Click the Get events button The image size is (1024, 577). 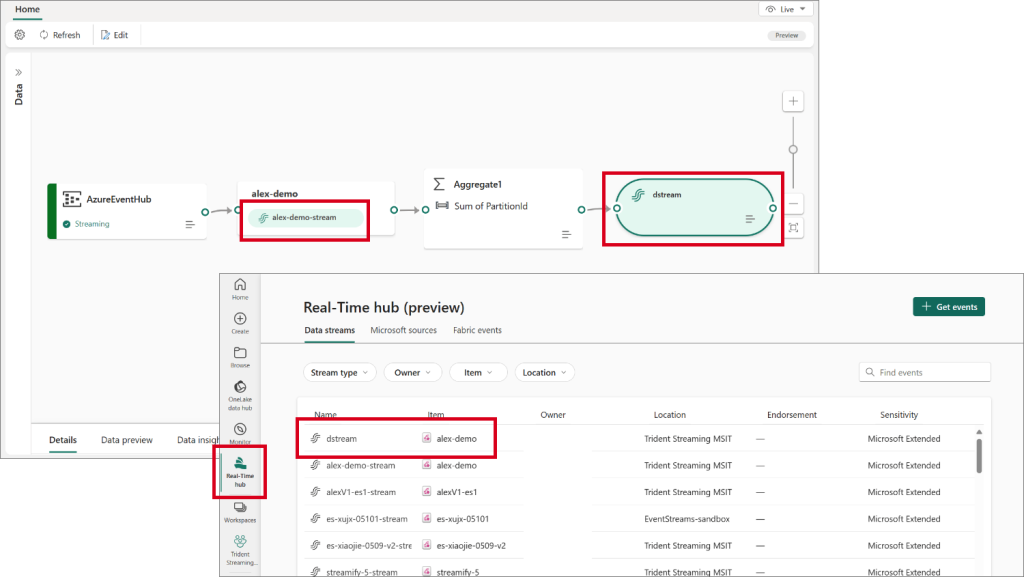pyautogui.click(x=949, y=307)
